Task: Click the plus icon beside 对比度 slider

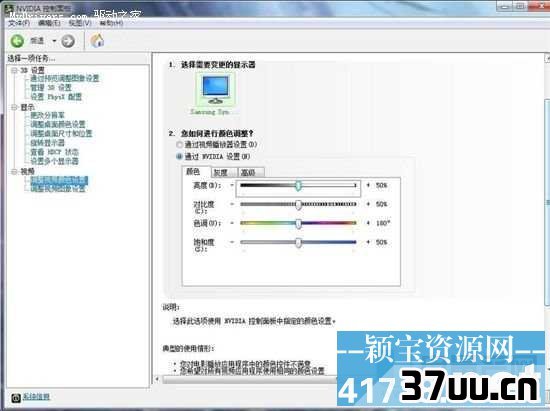Action: pyautogui.click(x=368, y=204)
